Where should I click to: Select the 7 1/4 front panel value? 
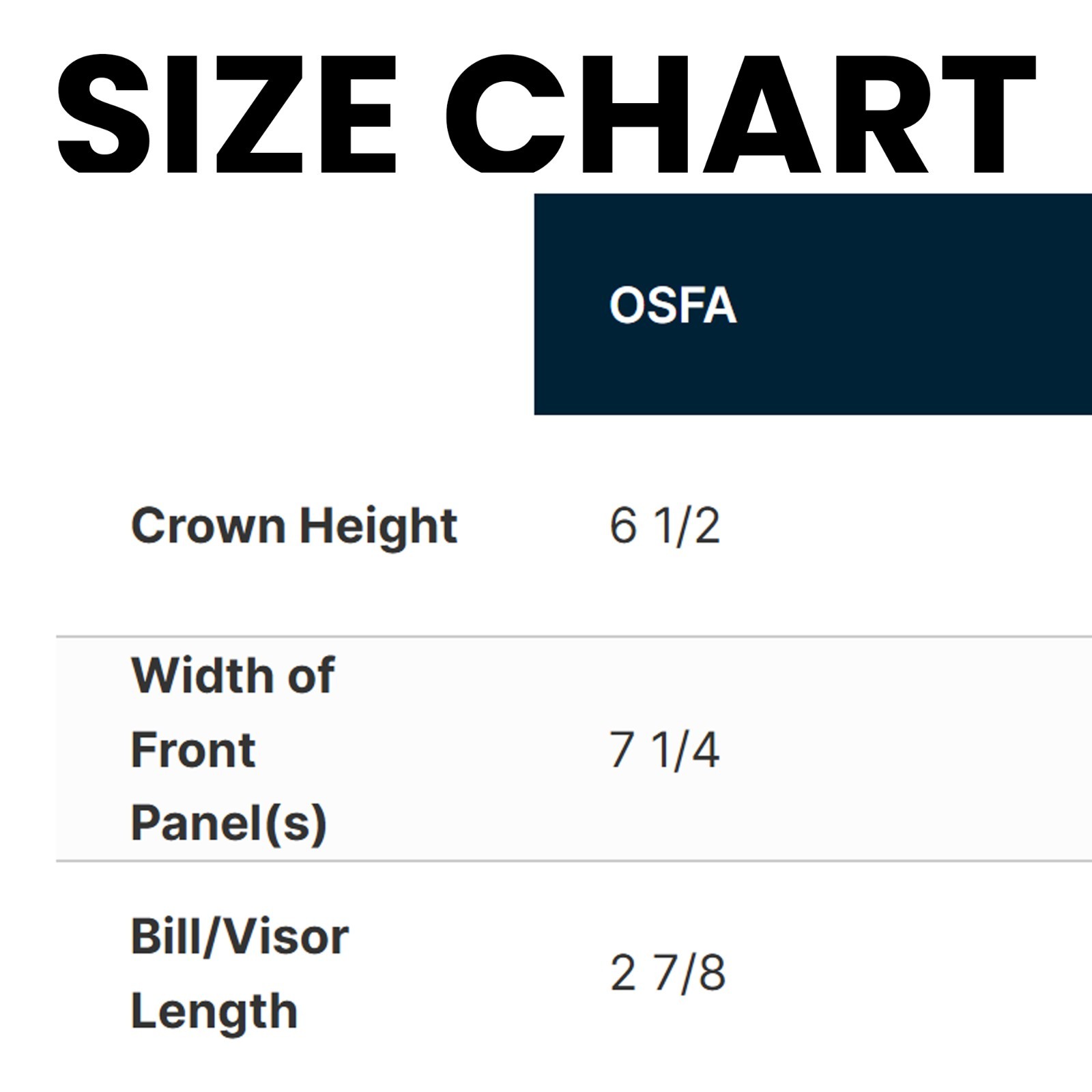click(x=664, y=749)
